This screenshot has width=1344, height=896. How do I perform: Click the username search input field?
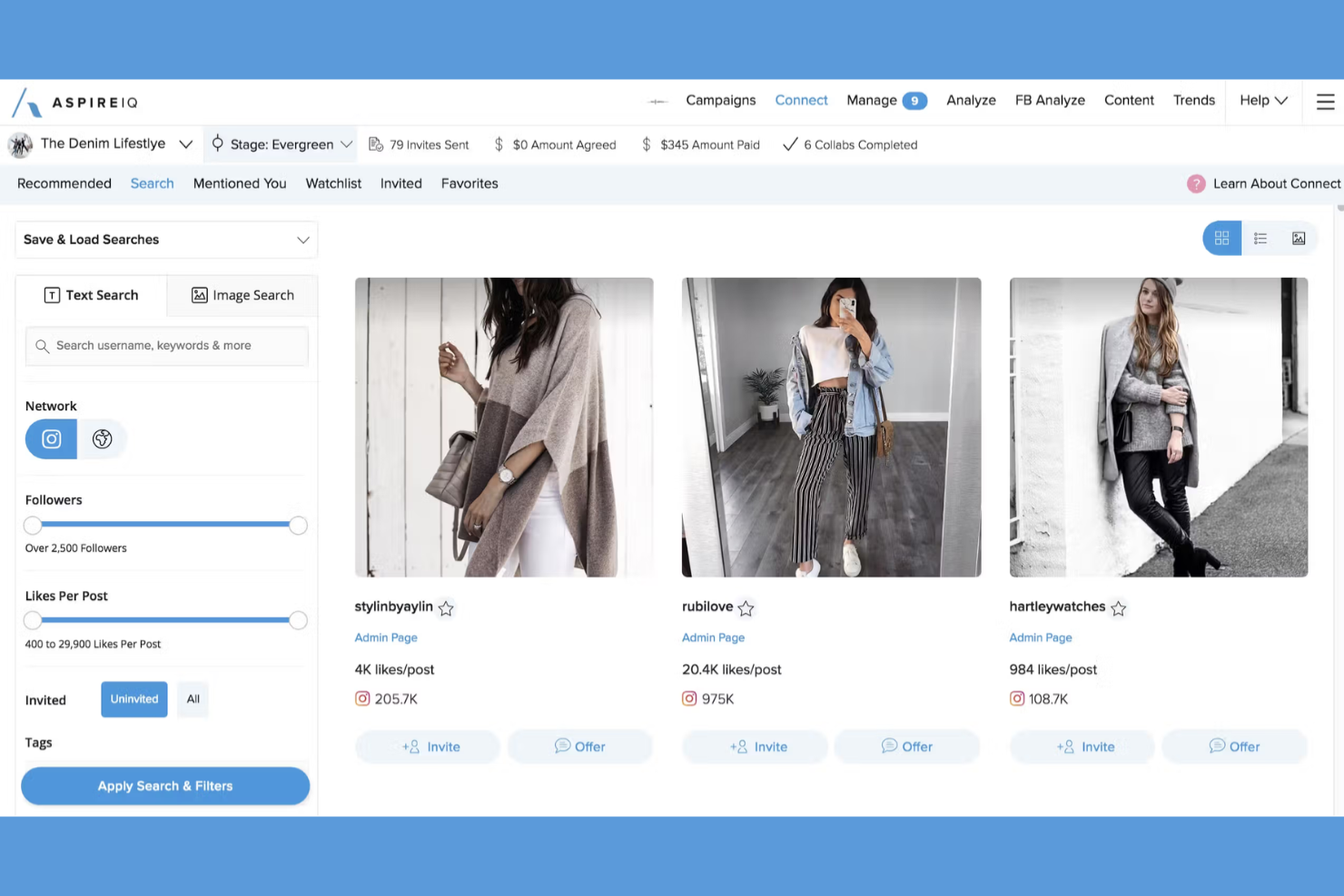(x=166, y=346)
